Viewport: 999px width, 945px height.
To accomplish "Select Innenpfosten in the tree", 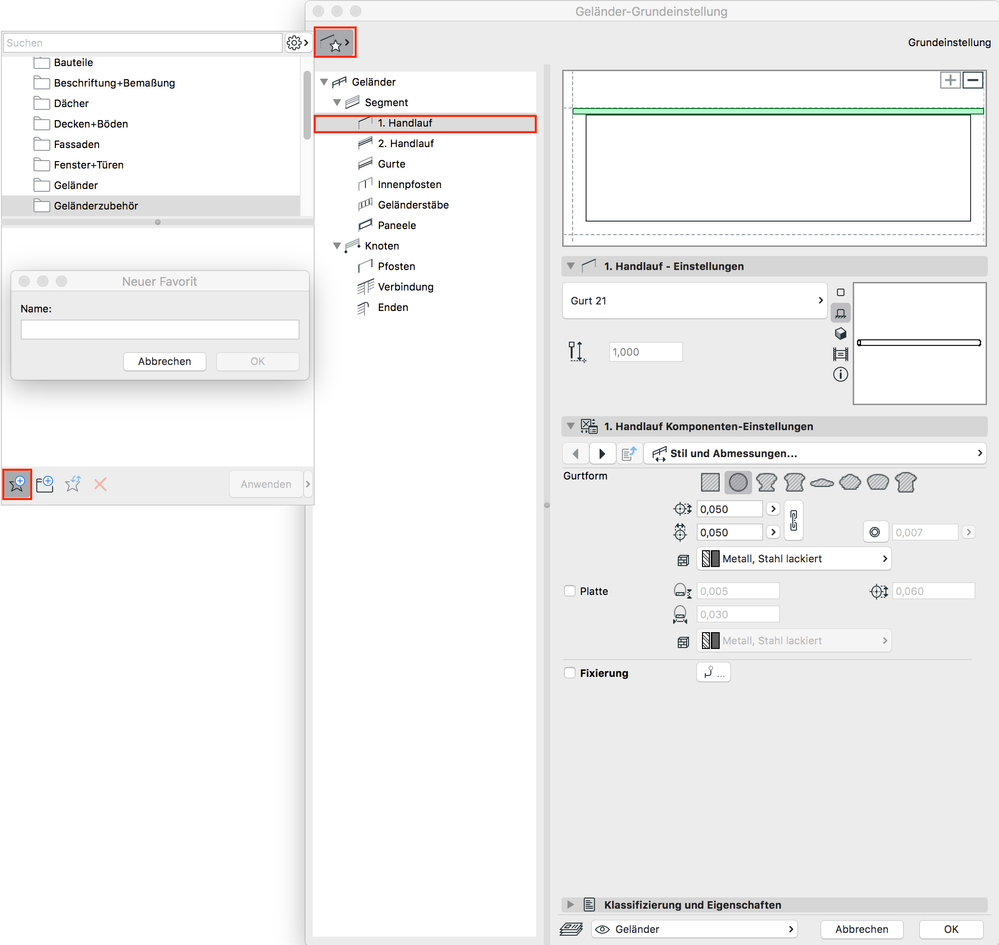I will (x=409, y=184).
